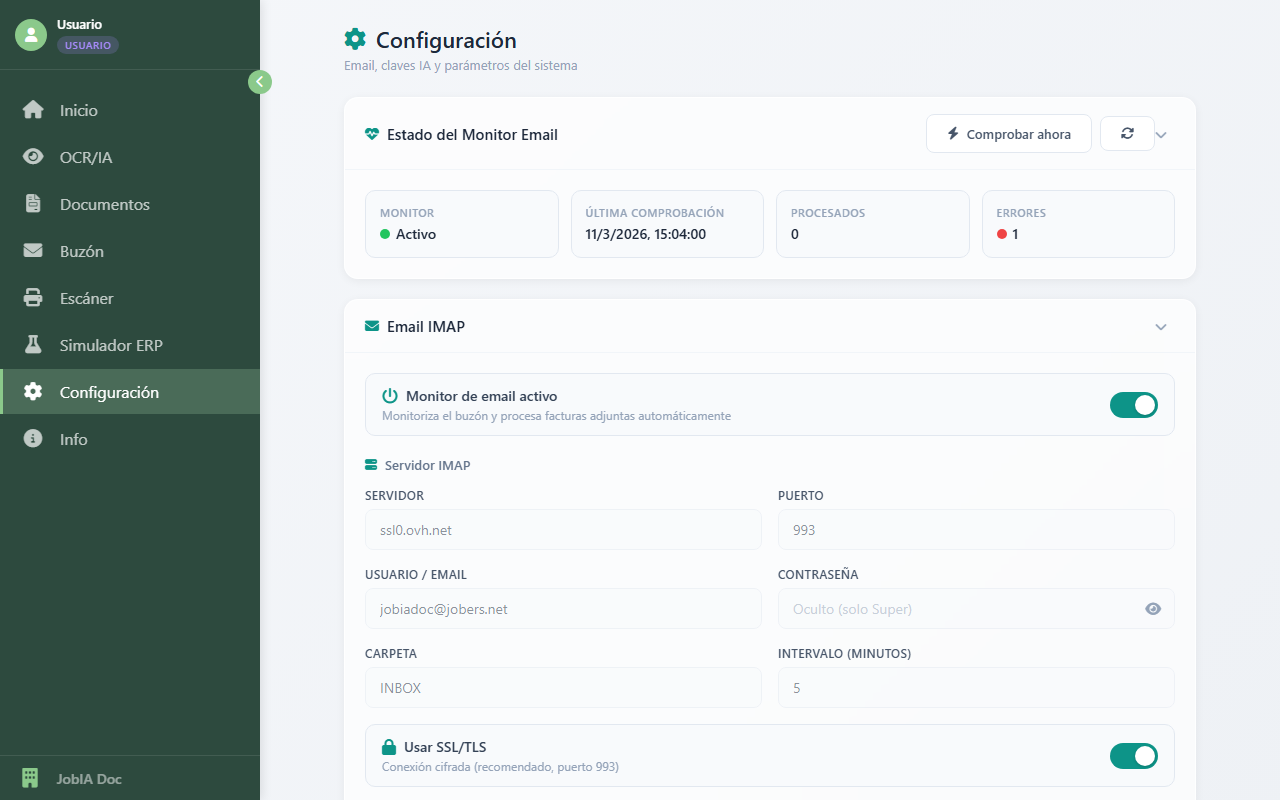Collapse the Email IMAP section
The width and height of the screenshot is (1280, 800).
(1161, 327)
